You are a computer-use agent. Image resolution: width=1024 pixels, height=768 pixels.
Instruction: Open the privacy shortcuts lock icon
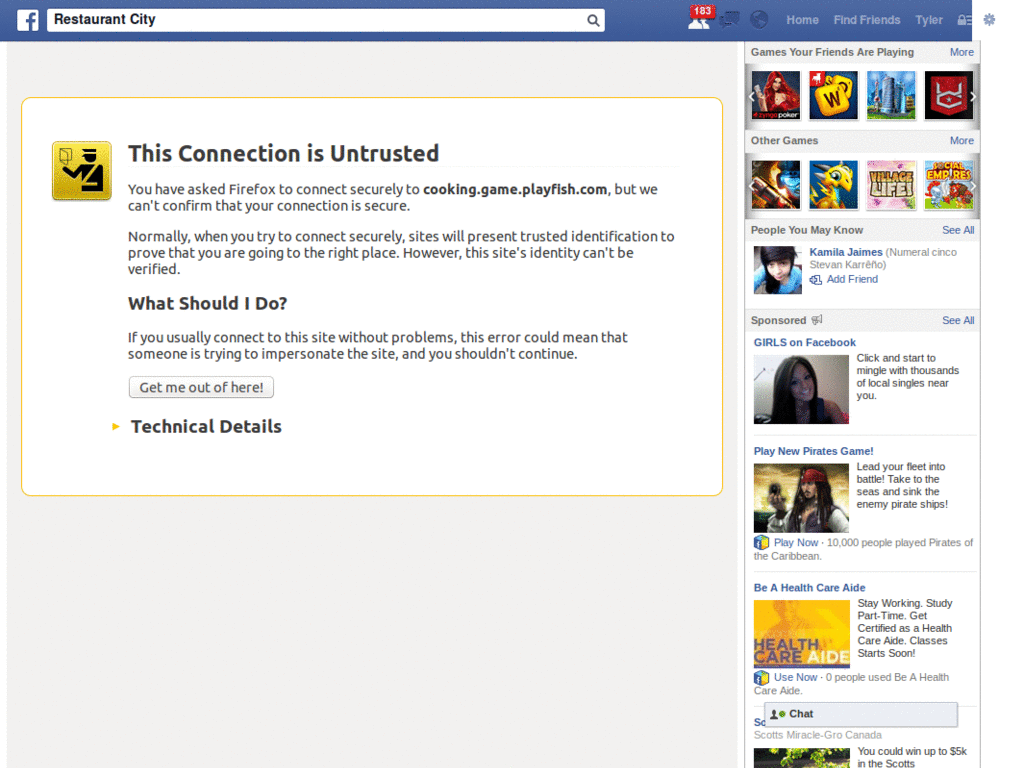click(965, 20)
